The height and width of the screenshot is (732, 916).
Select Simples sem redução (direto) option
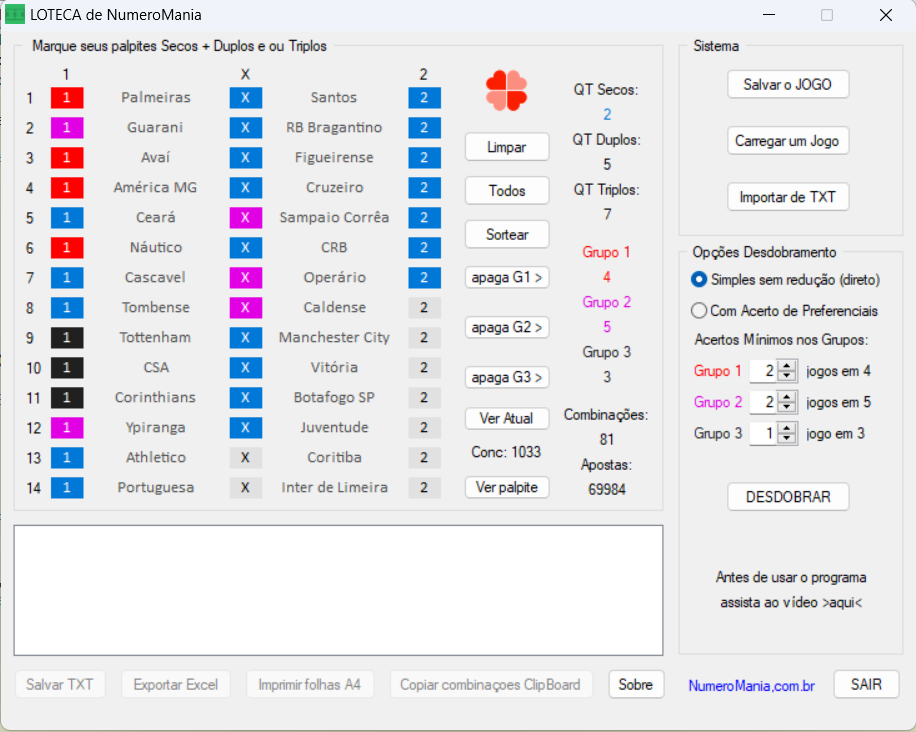[x=786, y=280]
